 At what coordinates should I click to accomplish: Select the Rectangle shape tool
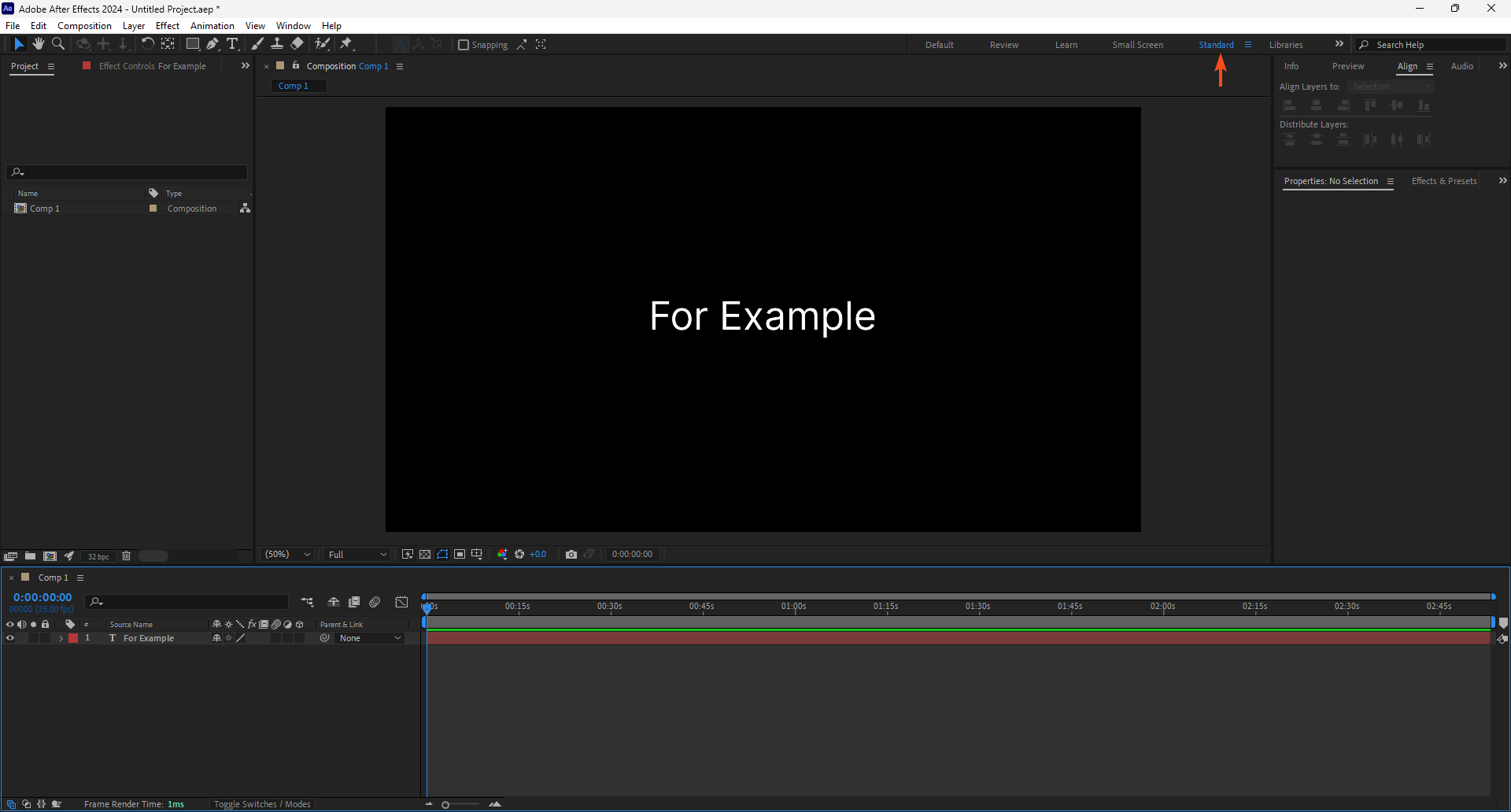click(192, 44)
